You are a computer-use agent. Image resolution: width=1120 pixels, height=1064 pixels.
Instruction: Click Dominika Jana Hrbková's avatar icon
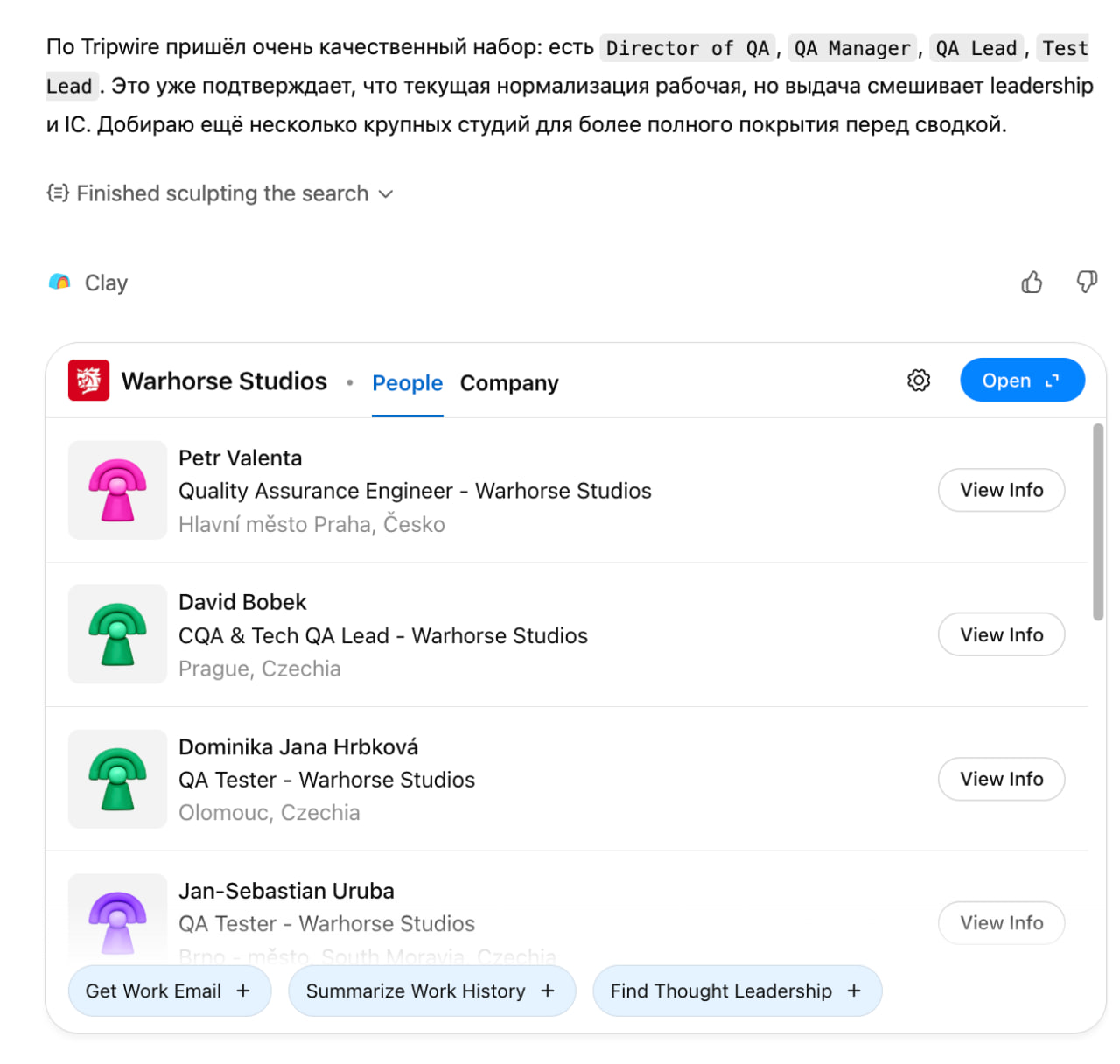coord(117,779)
